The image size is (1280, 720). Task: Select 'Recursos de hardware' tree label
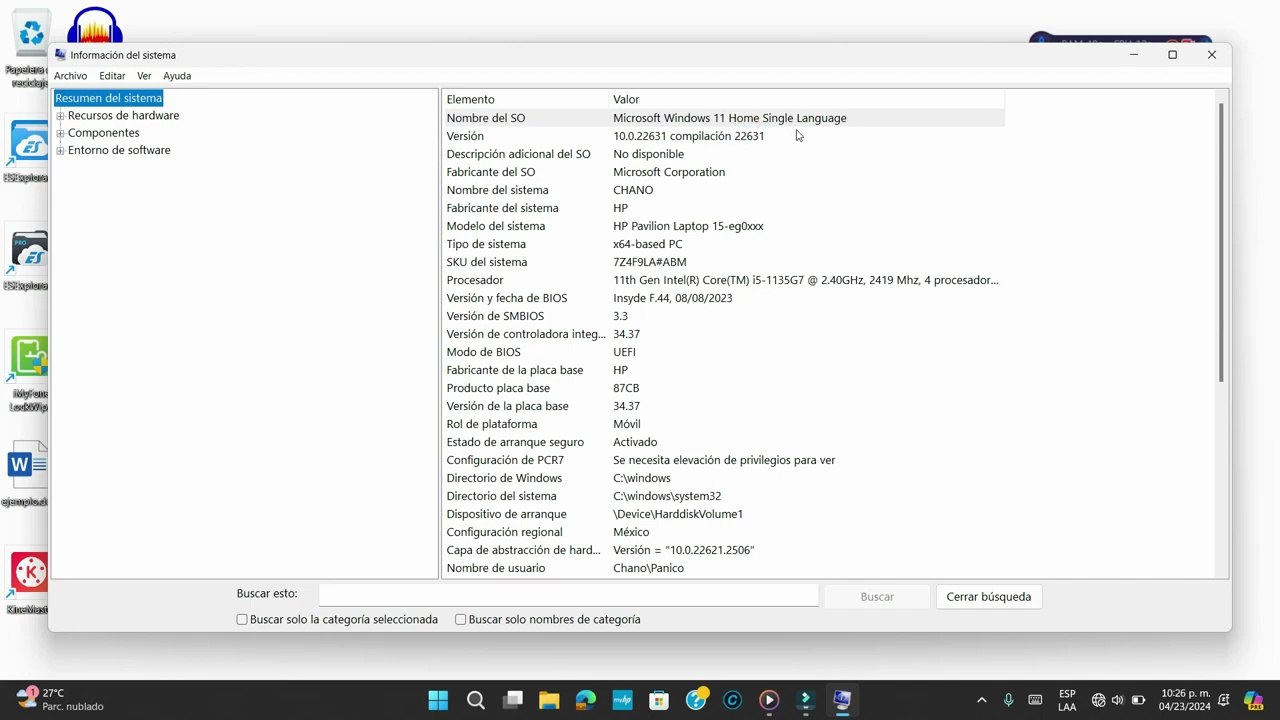pos(123,116)
